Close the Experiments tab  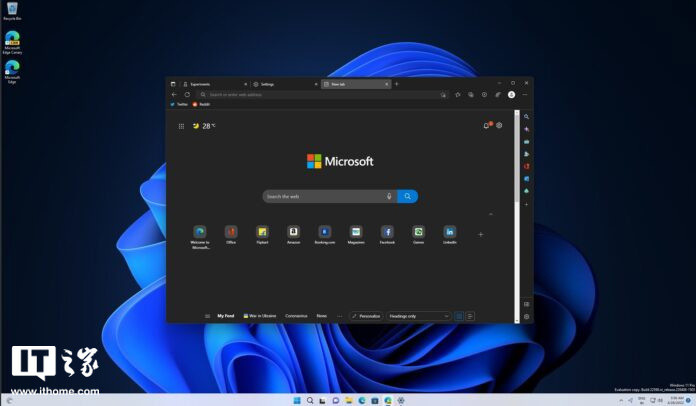pyautogui.click(x=245, y=84)
